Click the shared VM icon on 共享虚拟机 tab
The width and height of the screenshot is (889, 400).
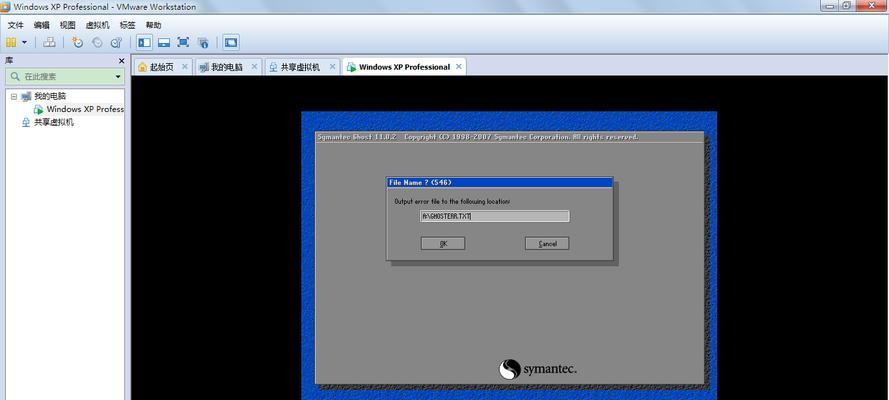273,67
